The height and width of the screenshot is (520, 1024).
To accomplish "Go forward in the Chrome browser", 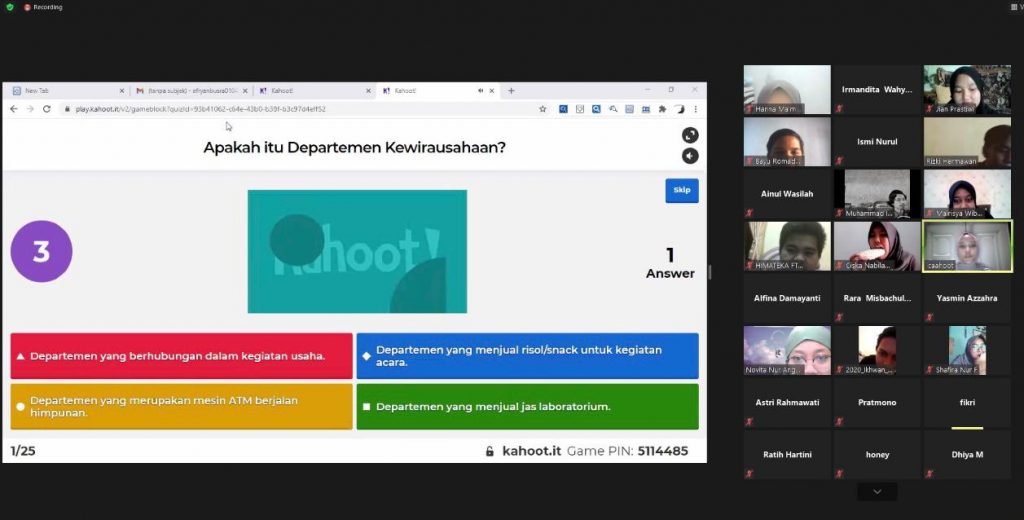I will point(30,109).
